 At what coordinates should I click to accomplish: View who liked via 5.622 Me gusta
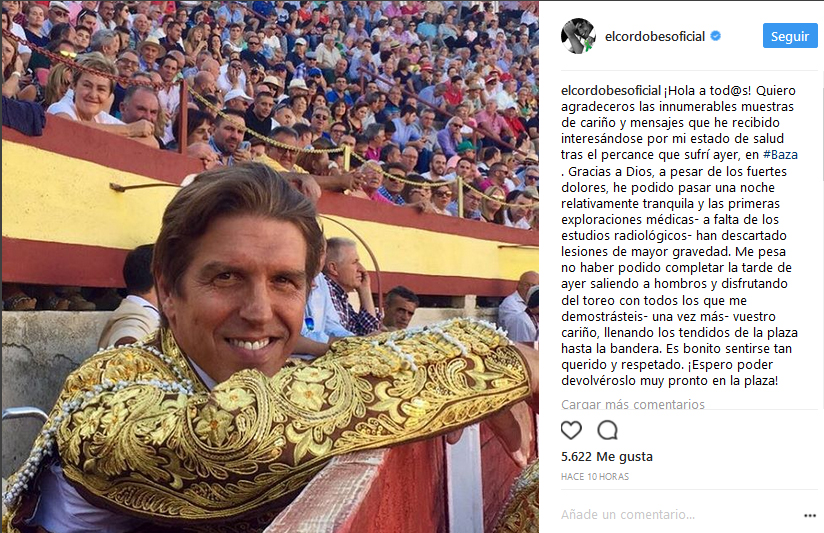(x=606, y=456)
